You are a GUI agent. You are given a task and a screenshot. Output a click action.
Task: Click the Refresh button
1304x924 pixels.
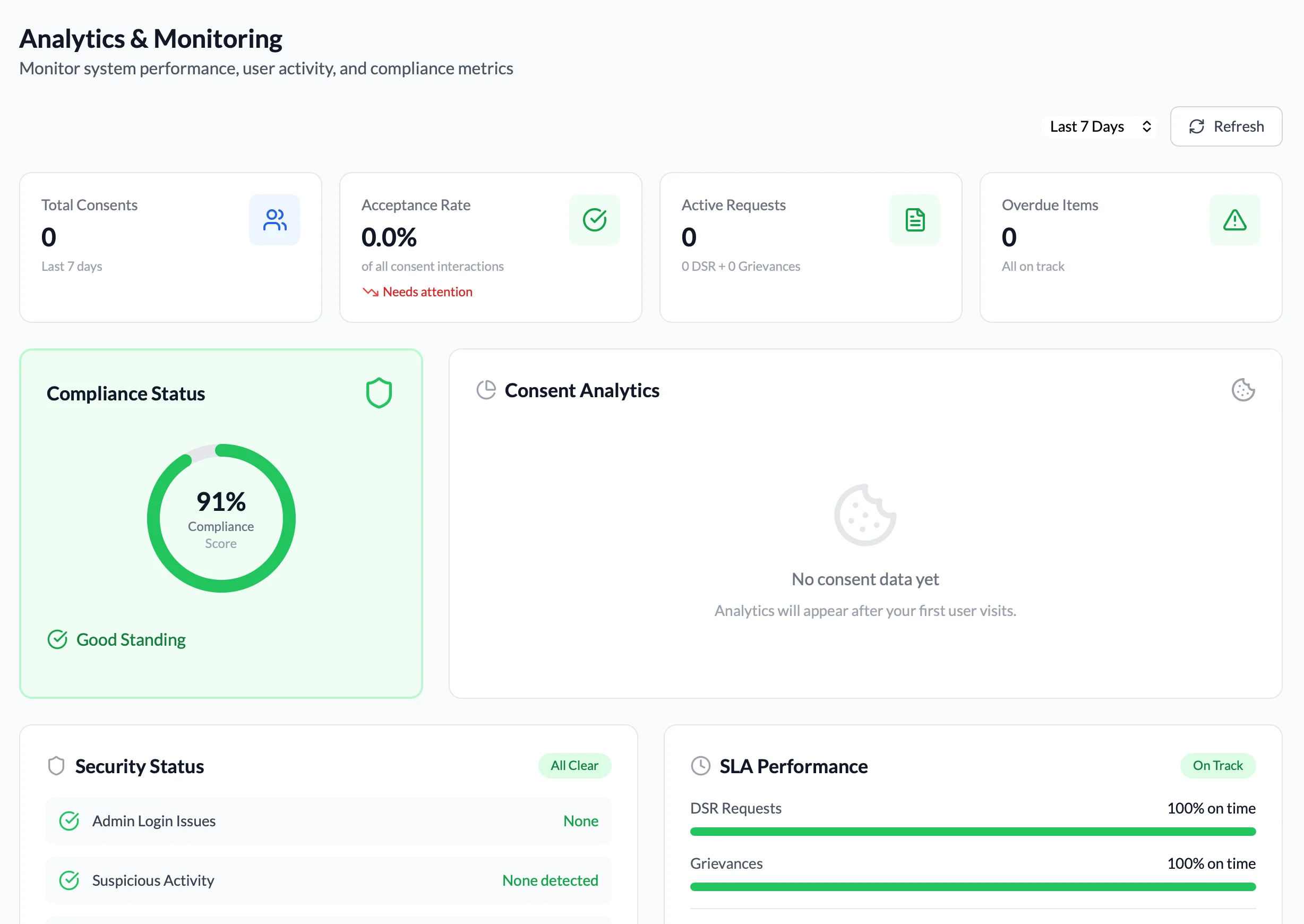point(1225,126)
